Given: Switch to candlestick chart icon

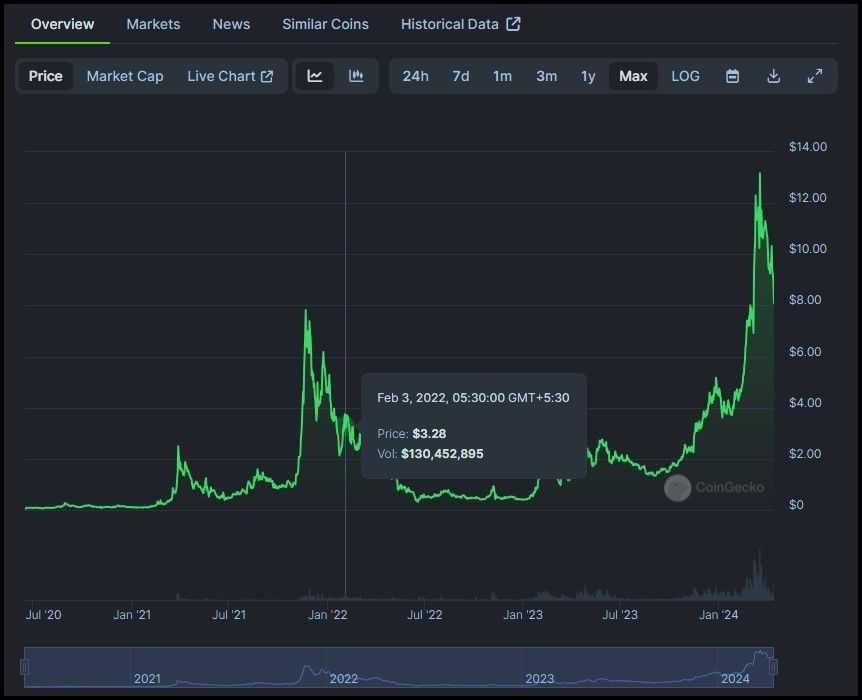Looking at the screenshot, I should click(355, 75).
